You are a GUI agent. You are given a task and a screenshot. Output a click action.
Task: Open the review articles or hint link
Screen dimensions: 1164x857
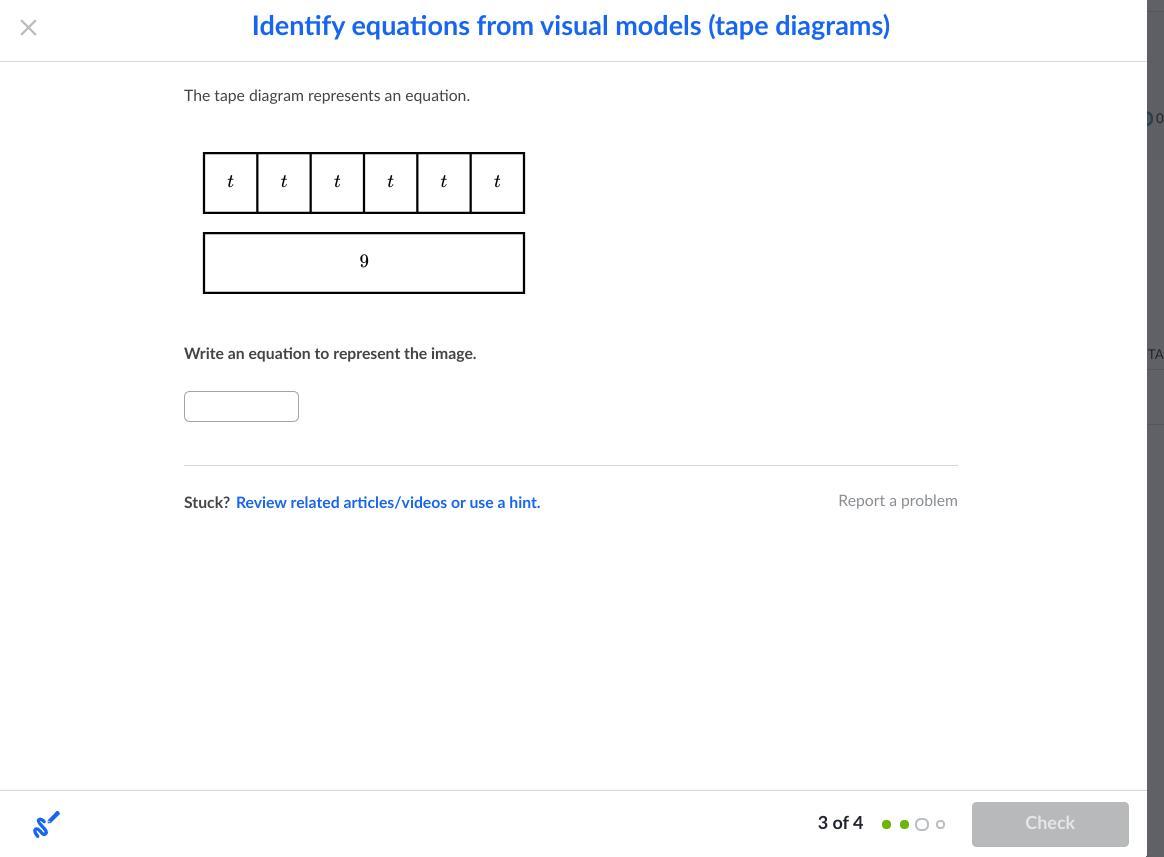tap(388, 502)
